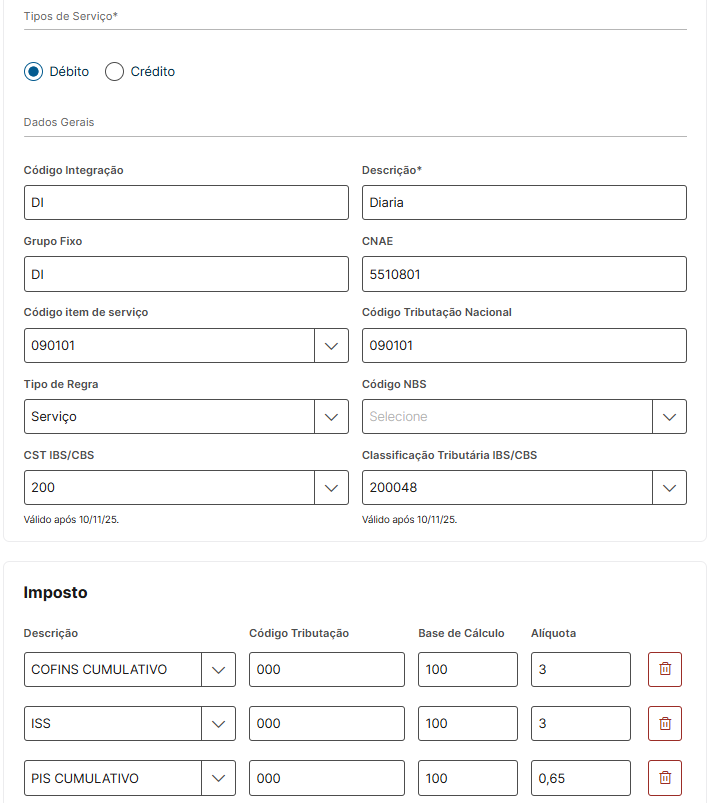Screen dimensions: 712x803
Task: Open the PIS CUMULATIVO description dropdown
Action: (218, 778)
